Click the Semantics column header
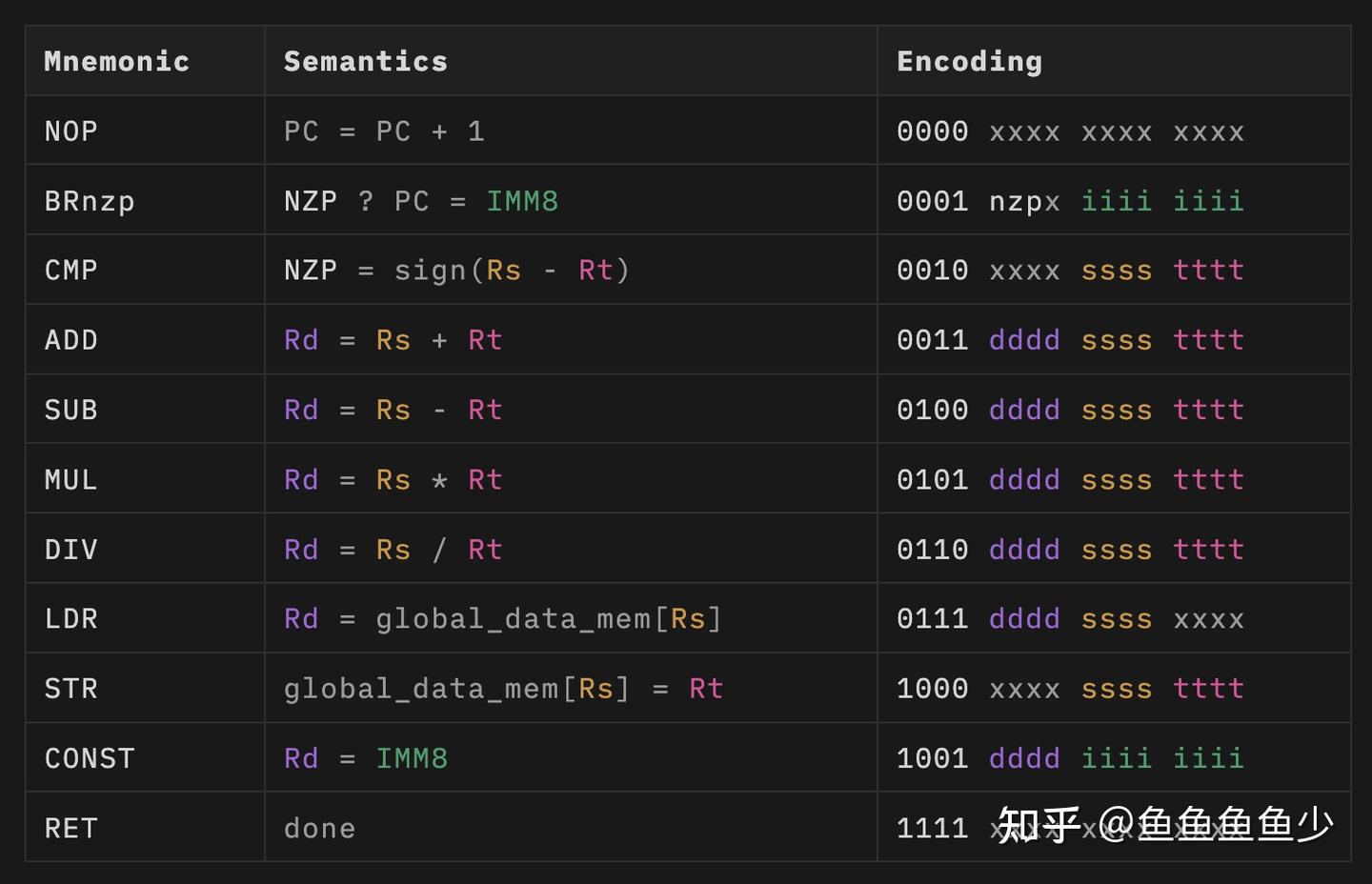Viewport: 1372px width, 884px height. click(365, 60)
